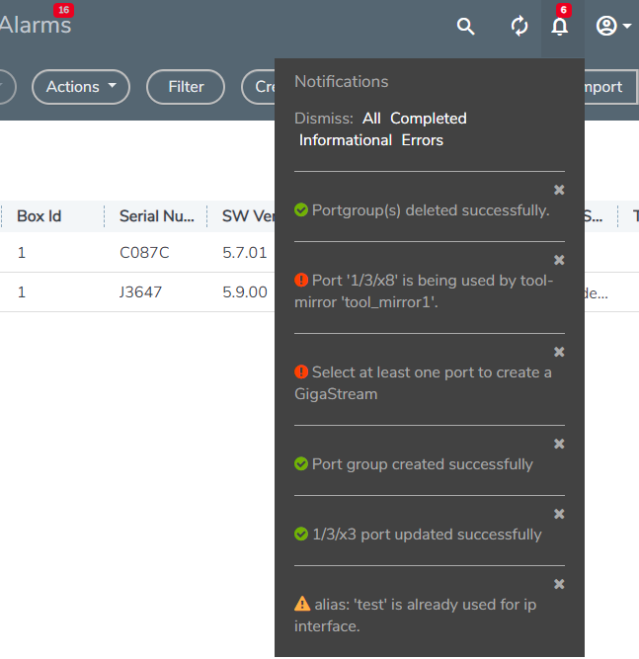Close '1/3/x3 port updated successfully' notification

coord(559,514)
